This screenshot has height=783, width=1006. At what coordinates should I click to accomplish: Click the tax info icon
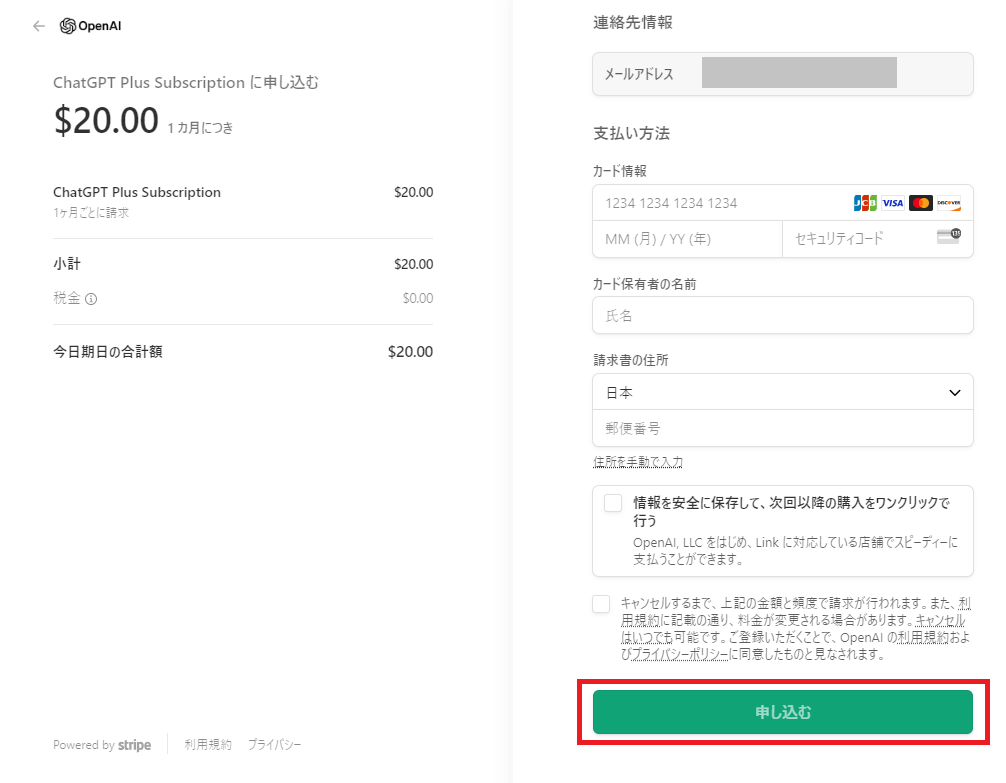pos(91,298)
